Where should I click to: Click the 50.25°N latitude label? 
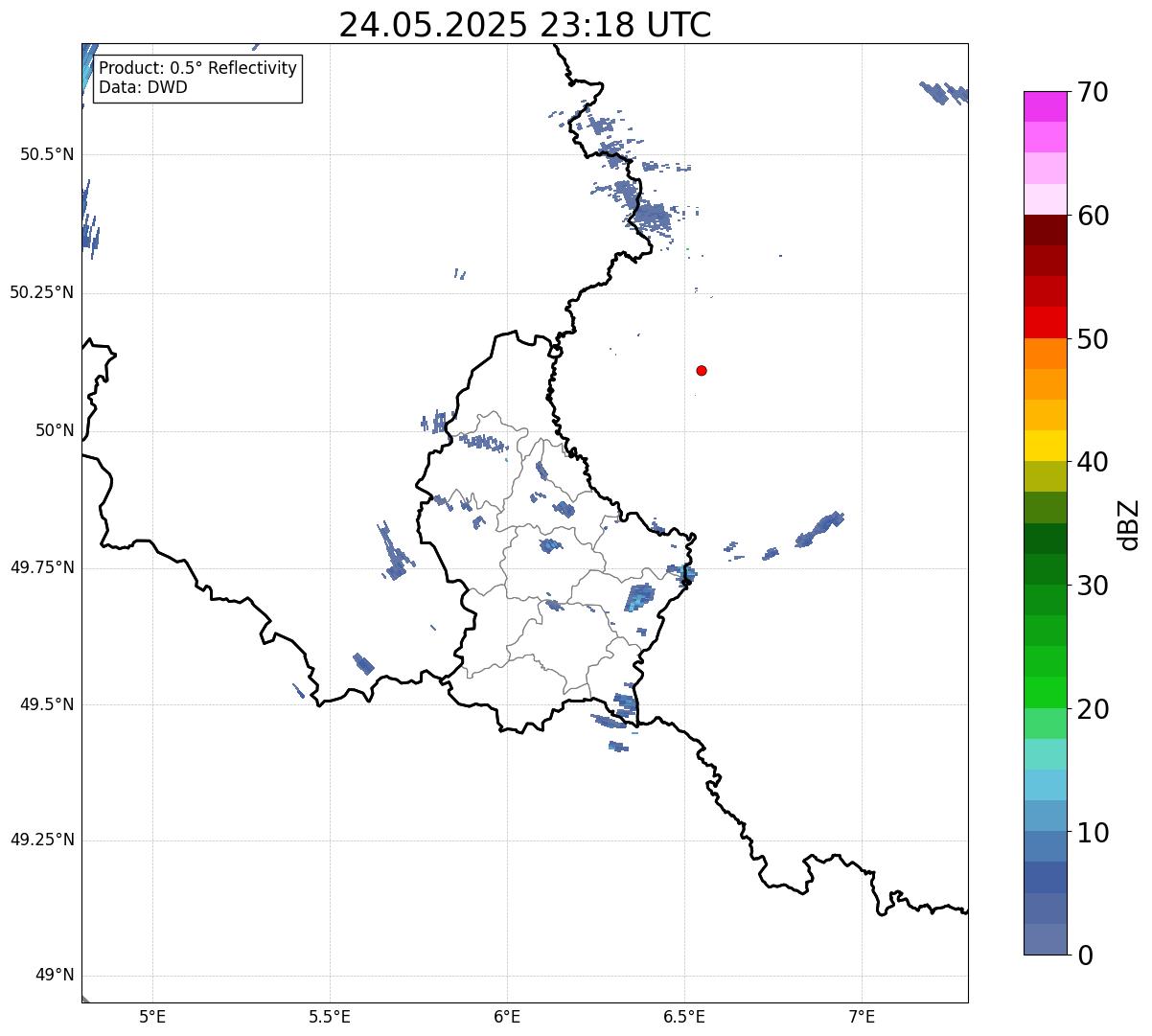(42, 292)
